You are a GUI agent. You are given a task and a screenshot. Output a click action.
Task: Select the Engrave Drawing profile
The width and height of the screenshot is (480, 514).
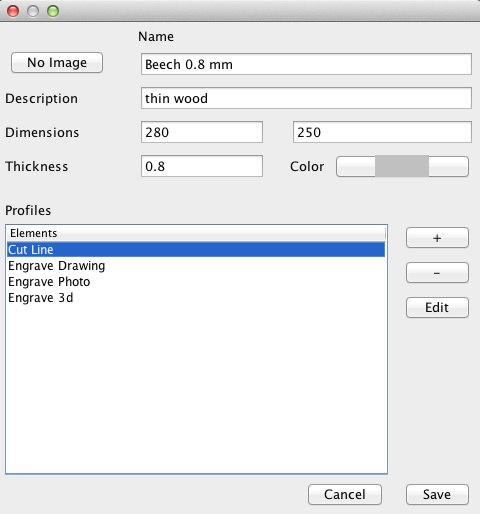coord(196,266)
